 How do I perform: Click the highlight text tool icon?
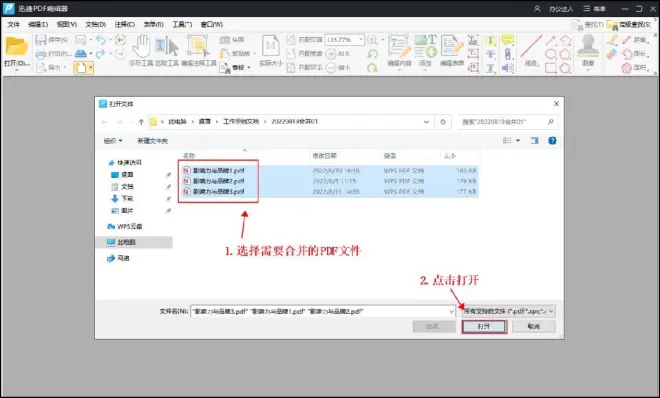(490, 40)
